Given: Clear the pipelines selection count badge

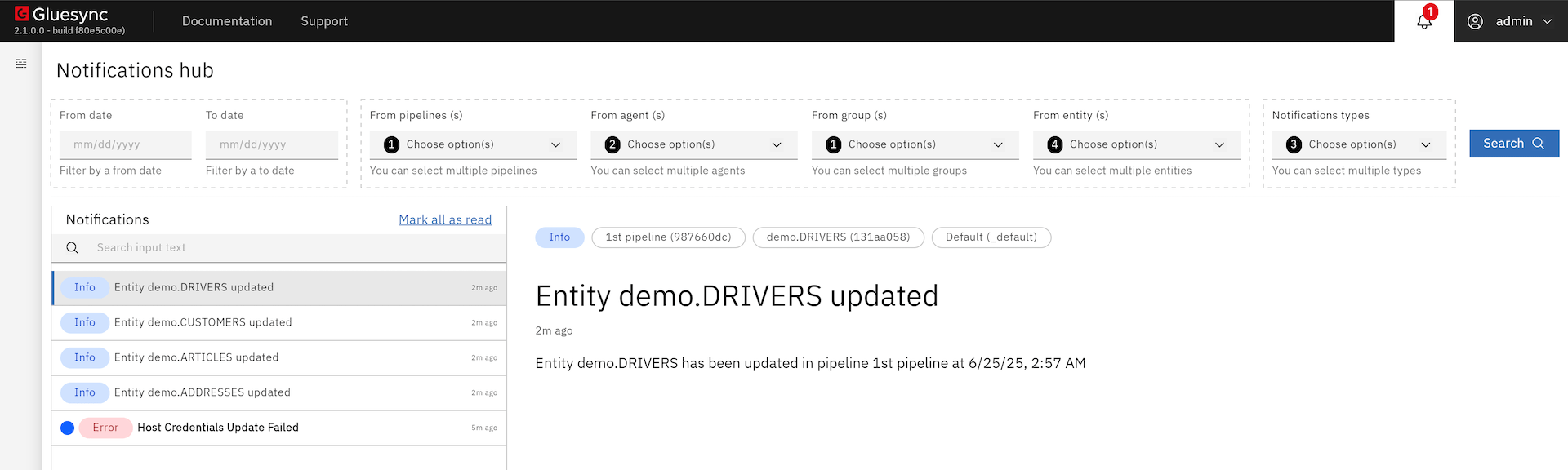Looking at the screenshot, I should (x=392, y=144).
